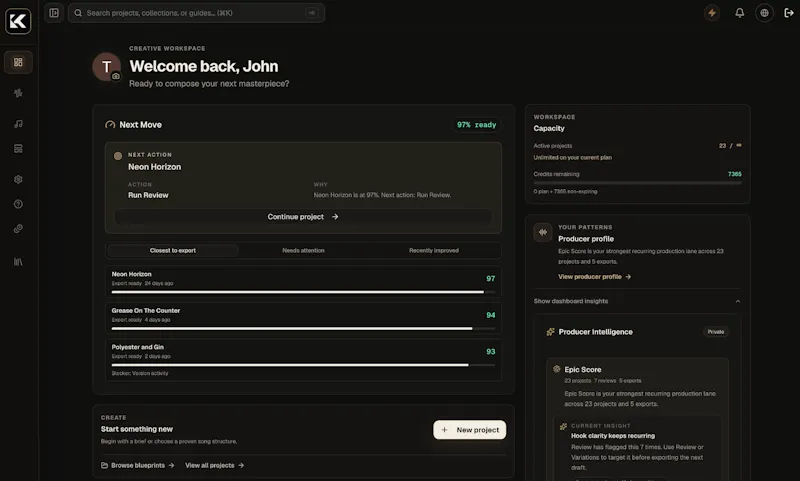800x481 pixels.
Task: Click the Next Move gauge icon
Action: [x=110, y=124]
